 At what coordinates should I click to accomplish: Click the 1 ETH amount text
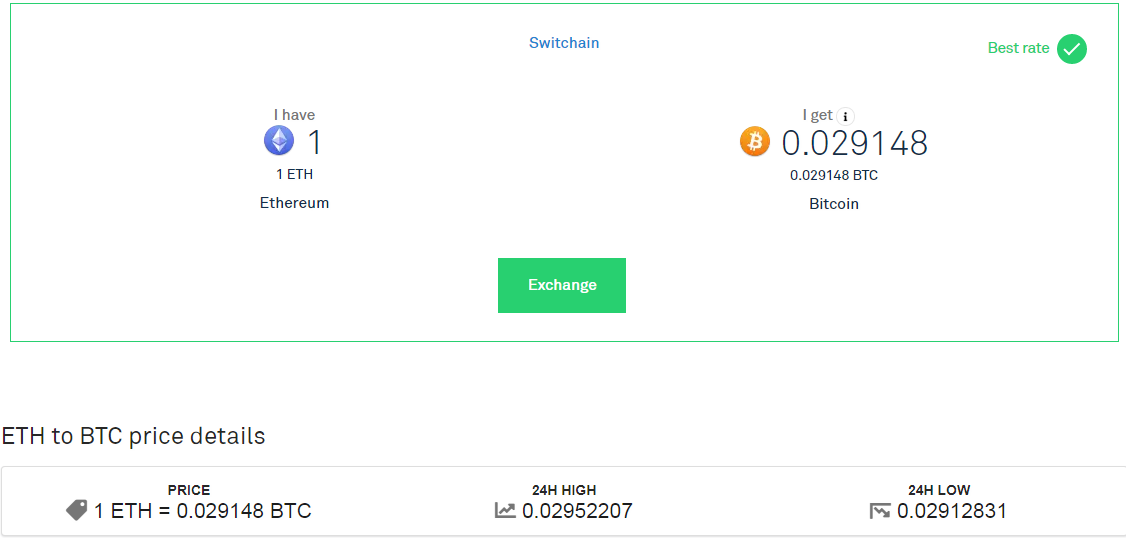[294, 174]
